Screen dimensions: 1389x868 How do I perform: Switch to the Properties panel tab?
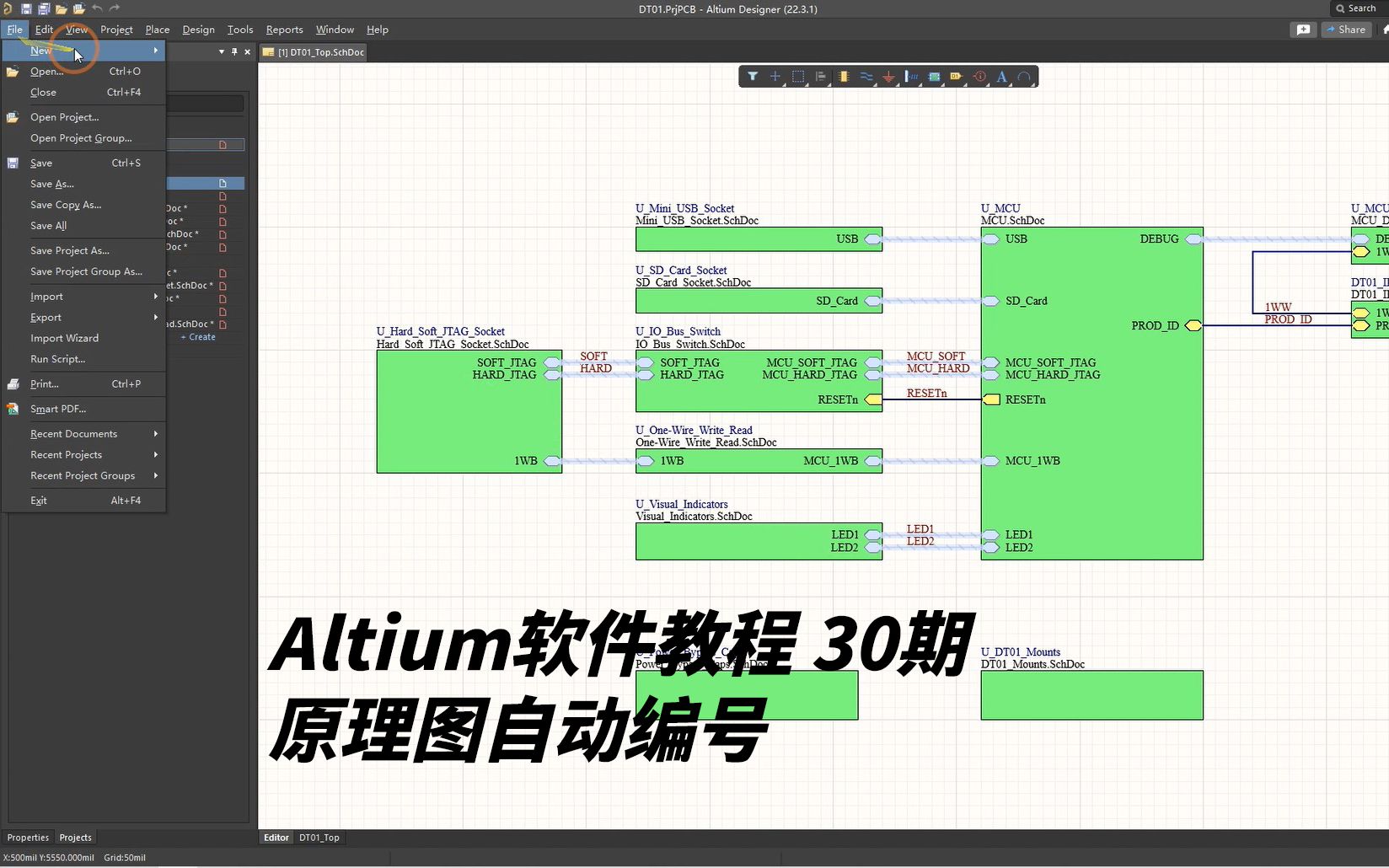coord(28,838)
